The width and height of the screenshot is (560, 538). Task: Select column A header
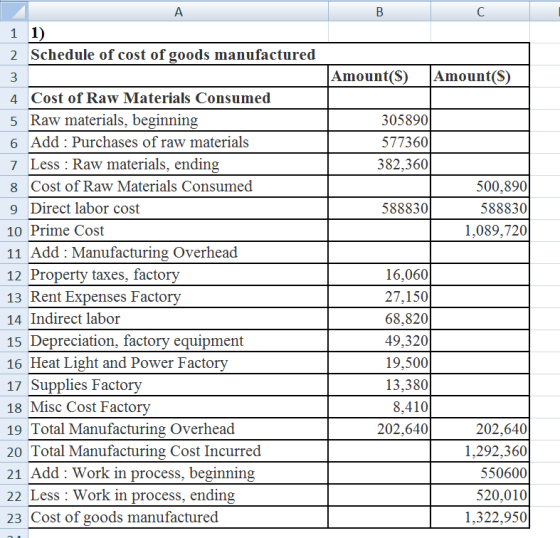pyautogui.click(x=178, y=12)
